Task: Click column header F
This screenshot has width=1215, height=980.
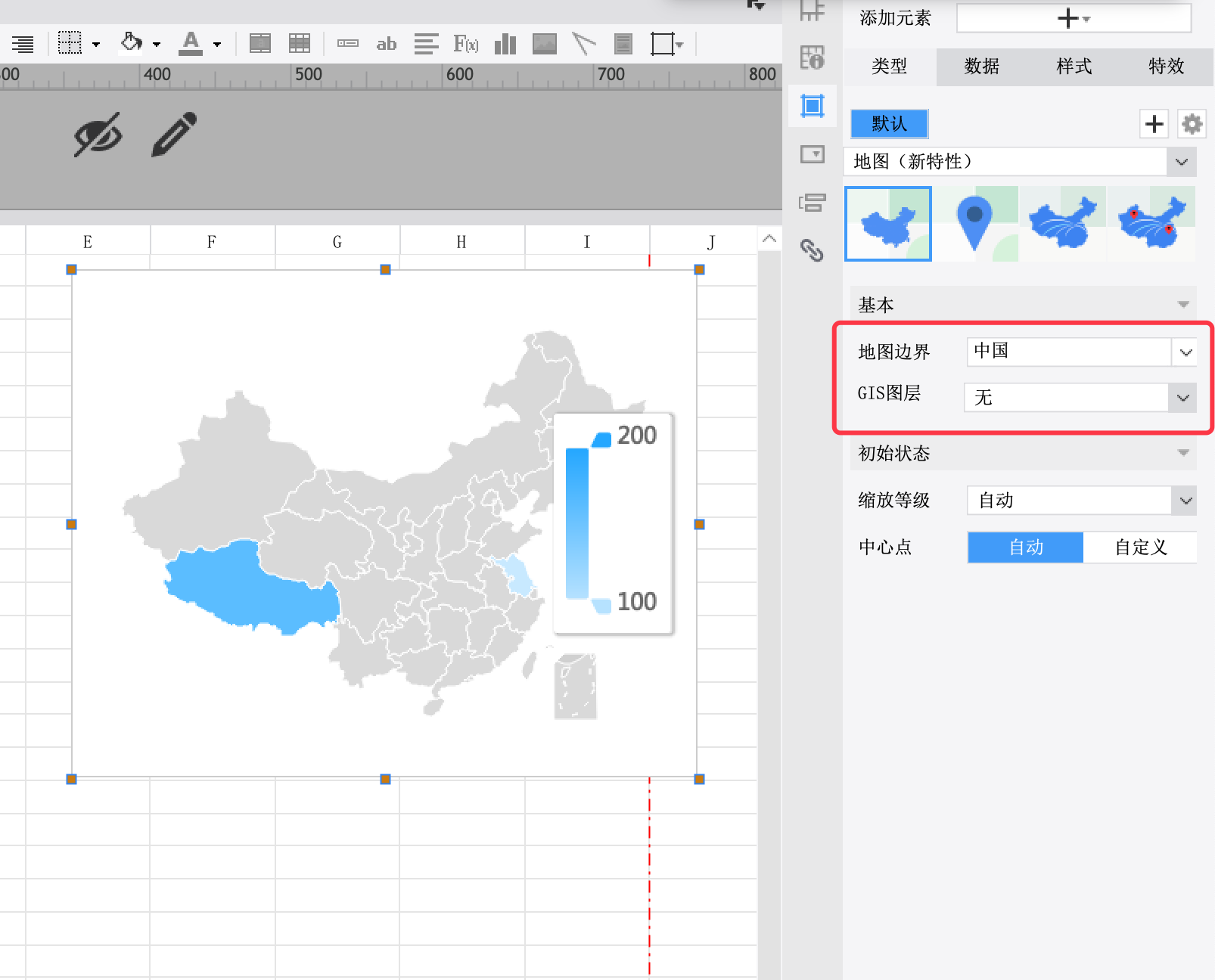Action: pyautogui.click(x=212, y=242)
